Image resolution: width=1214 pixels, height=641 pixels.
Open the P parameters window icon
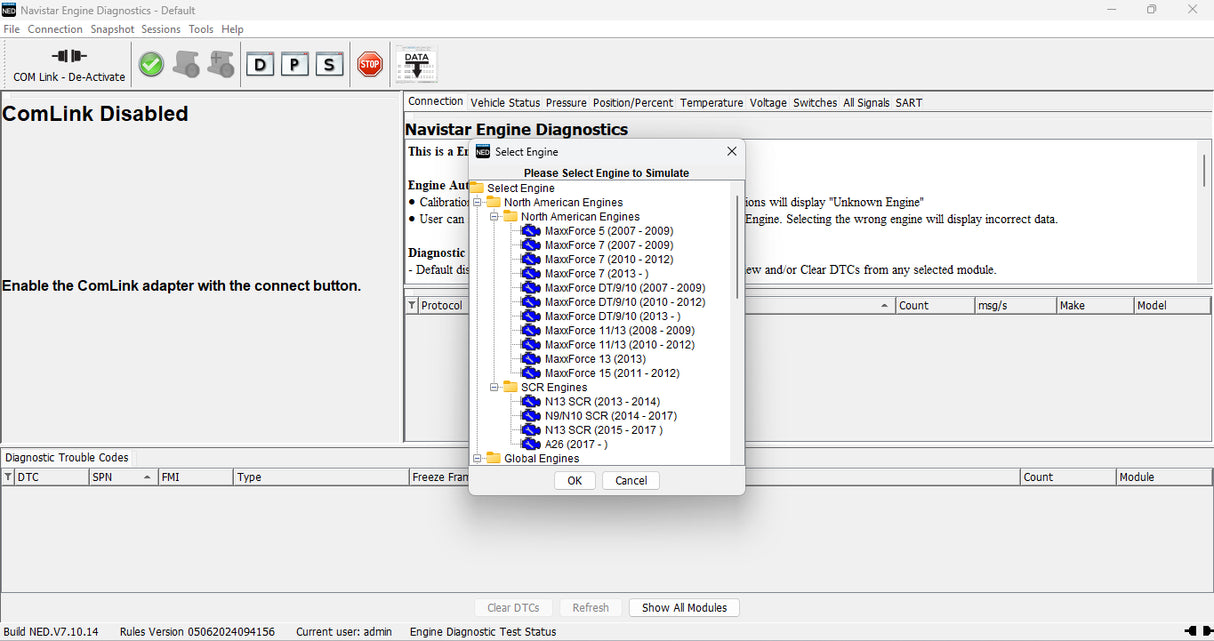pos(294,63)
